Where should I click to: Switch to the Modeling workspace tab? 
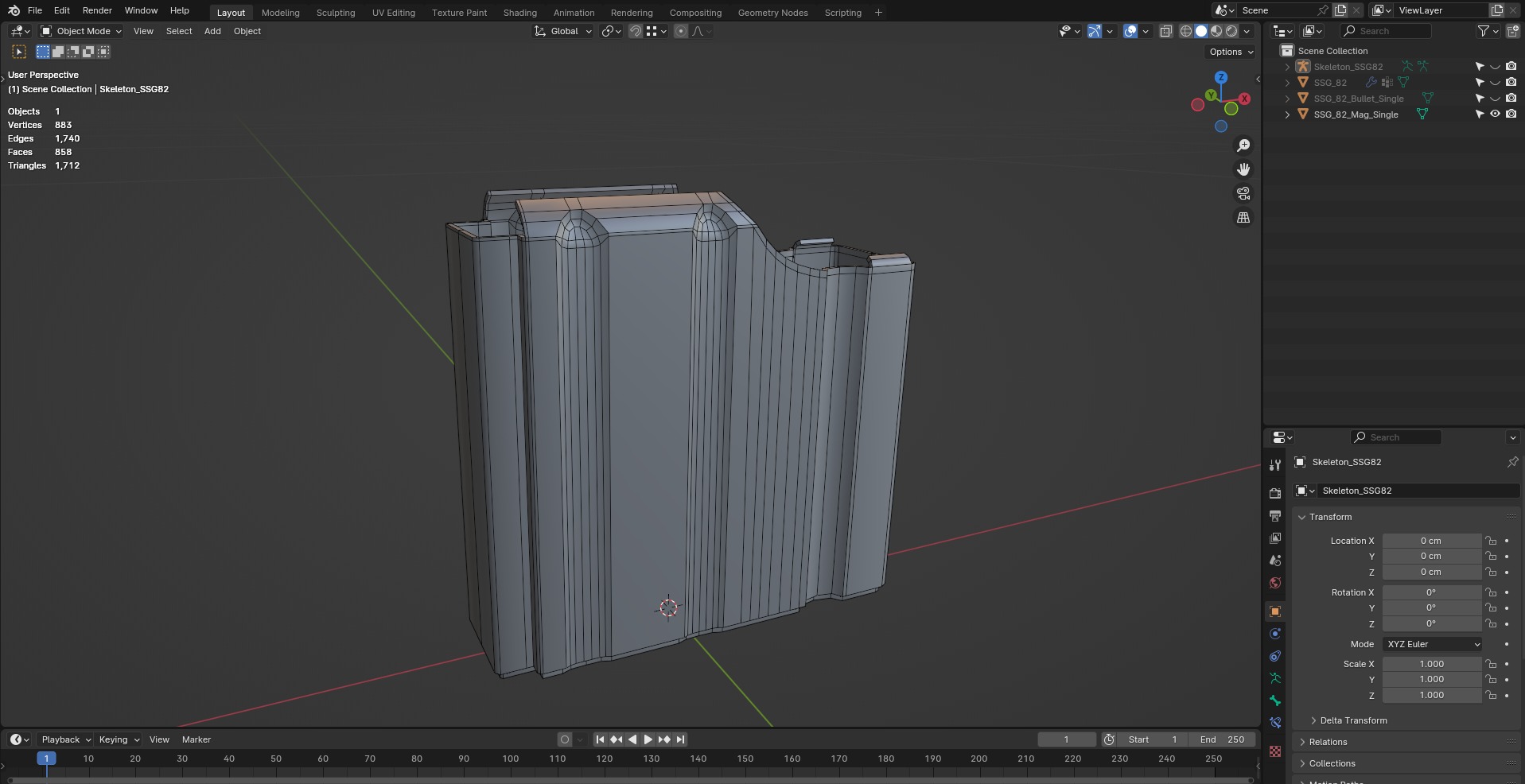[x=281, y=13]
